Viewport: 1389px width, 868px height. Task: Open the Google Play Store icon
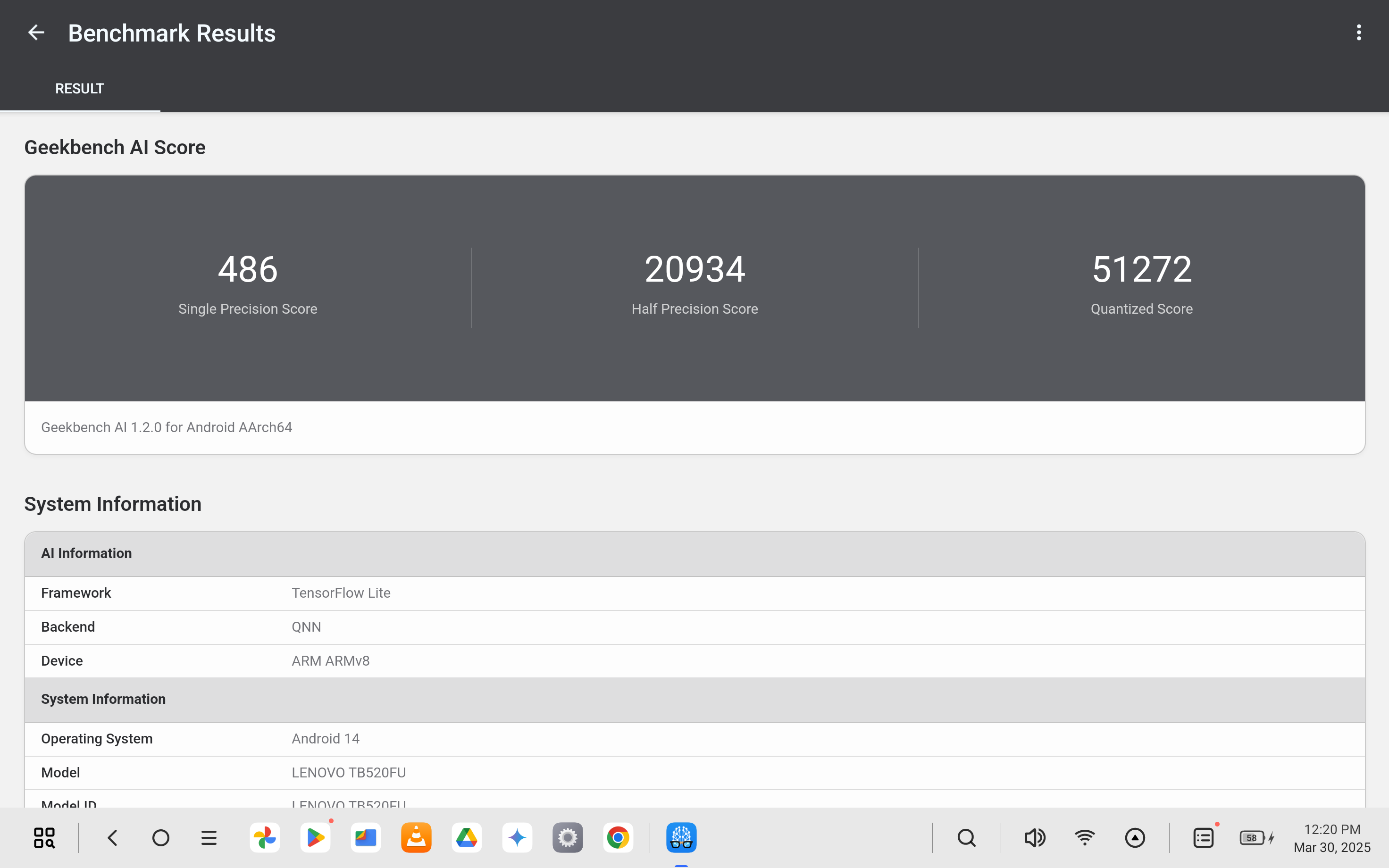click(315, 838)
